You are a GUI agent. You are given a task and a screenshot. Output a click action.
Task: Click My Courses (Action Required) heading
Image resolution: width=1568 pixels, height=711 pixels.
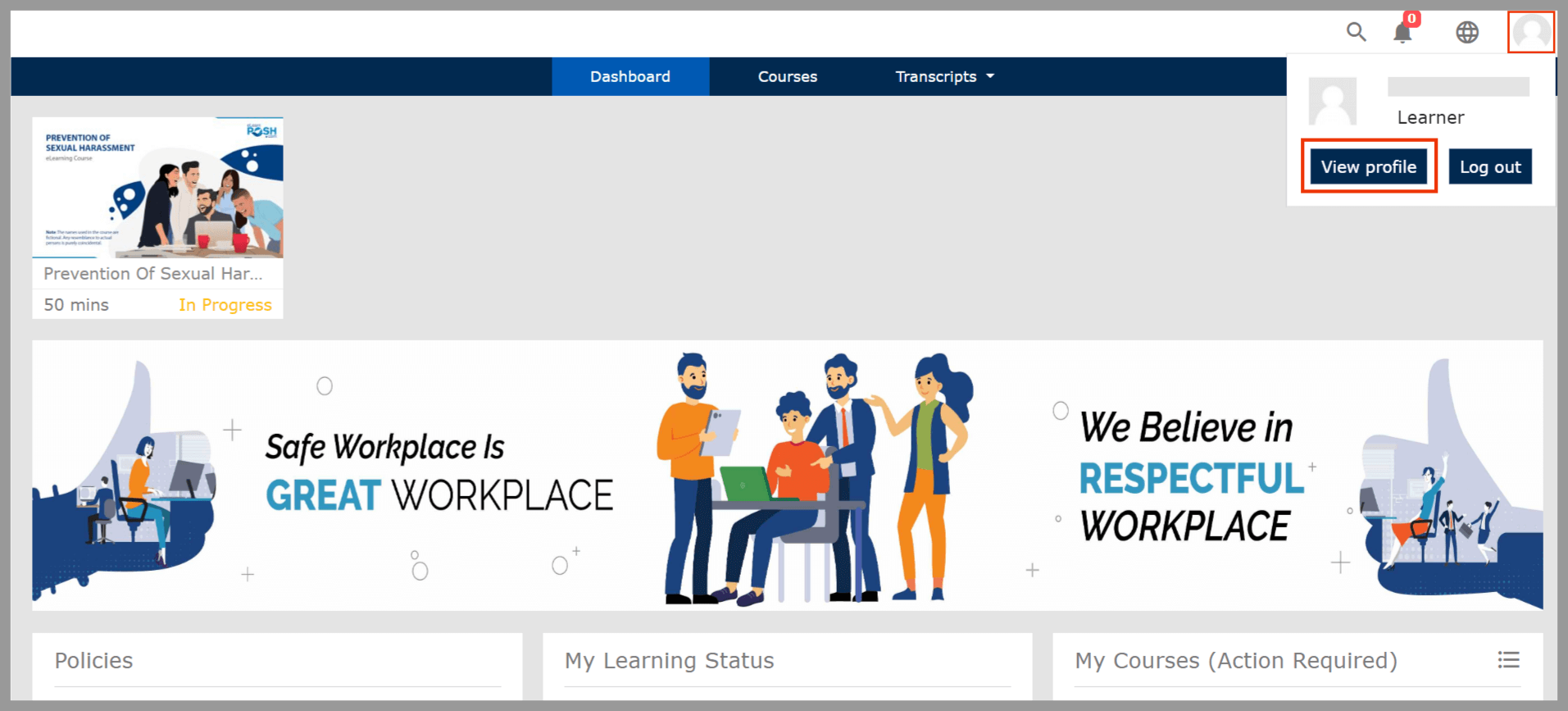click(1235, 660)
